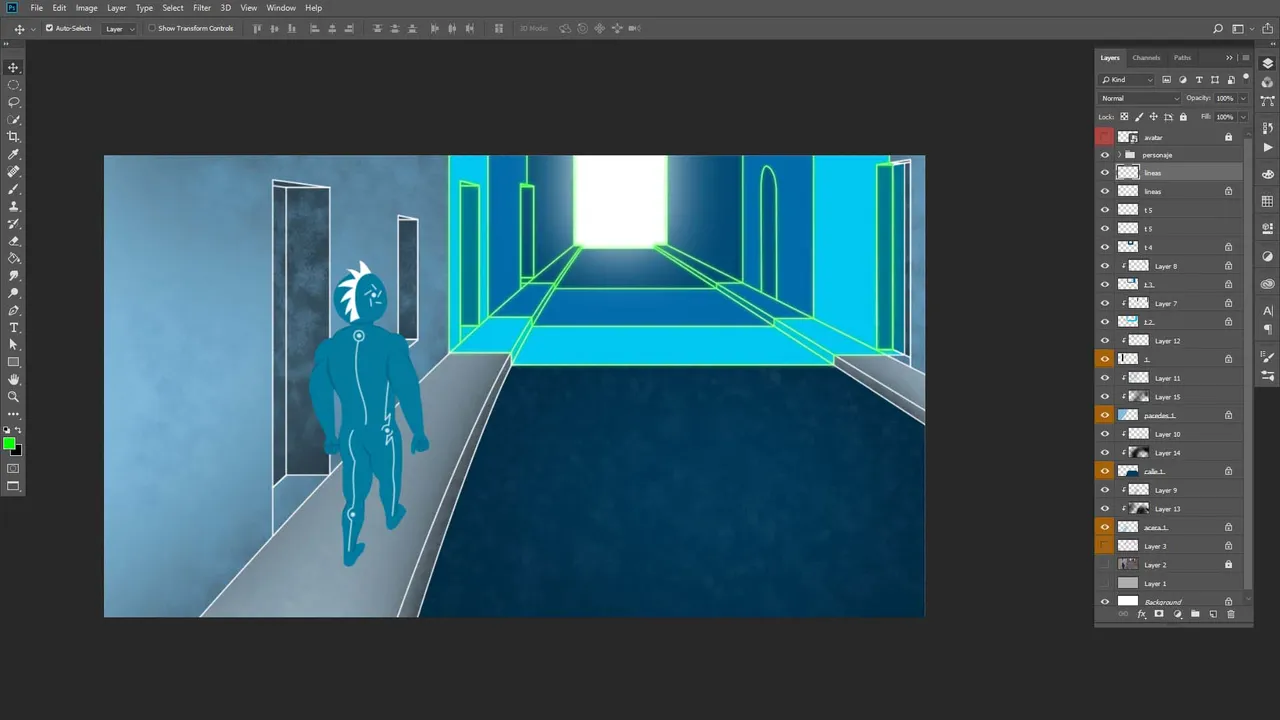Hide the Layer 8 layer
The width and height of the screenshot is (1280, 720).
coord(1105,266)
